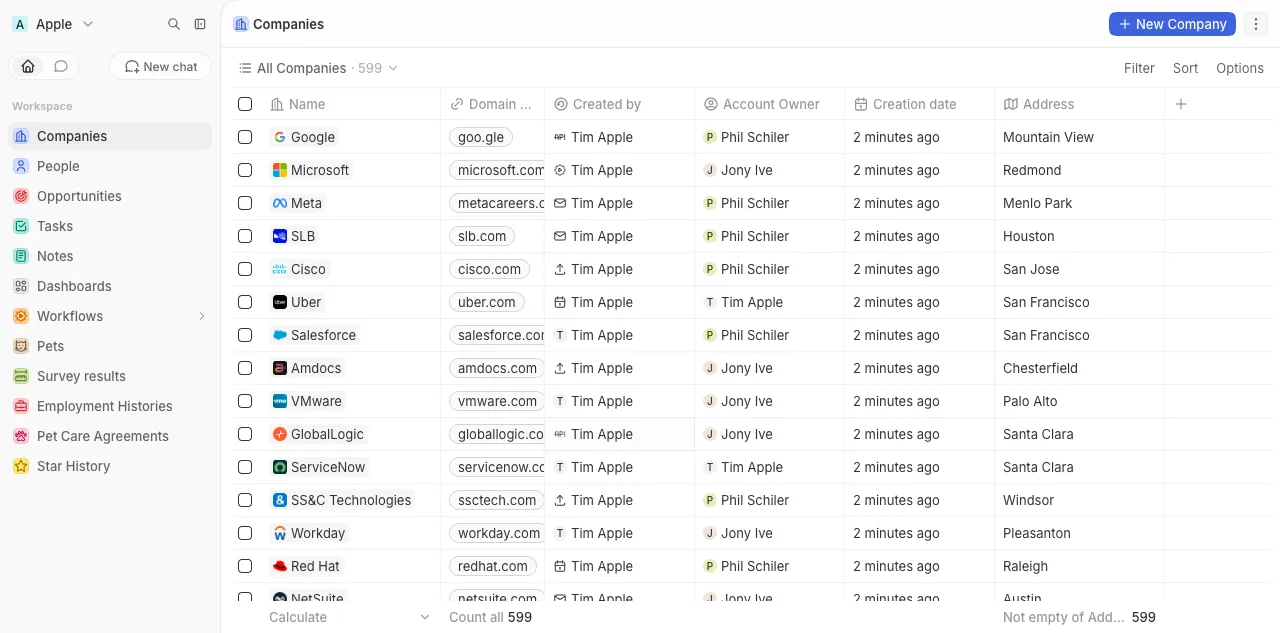
Task: Open the Creation date column header menu
Action: coord(919,104)
